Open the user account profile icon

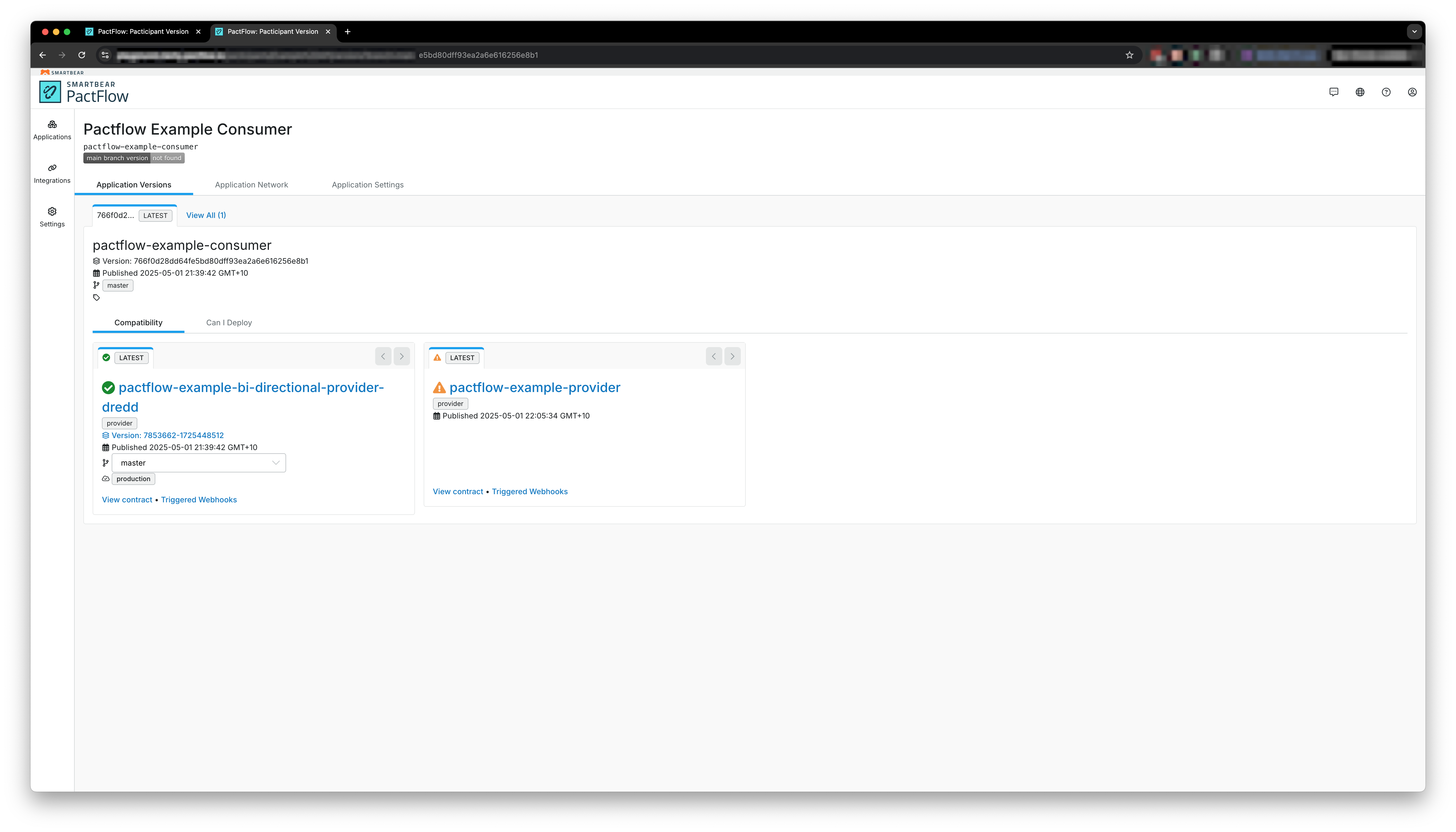(1412, 92)
